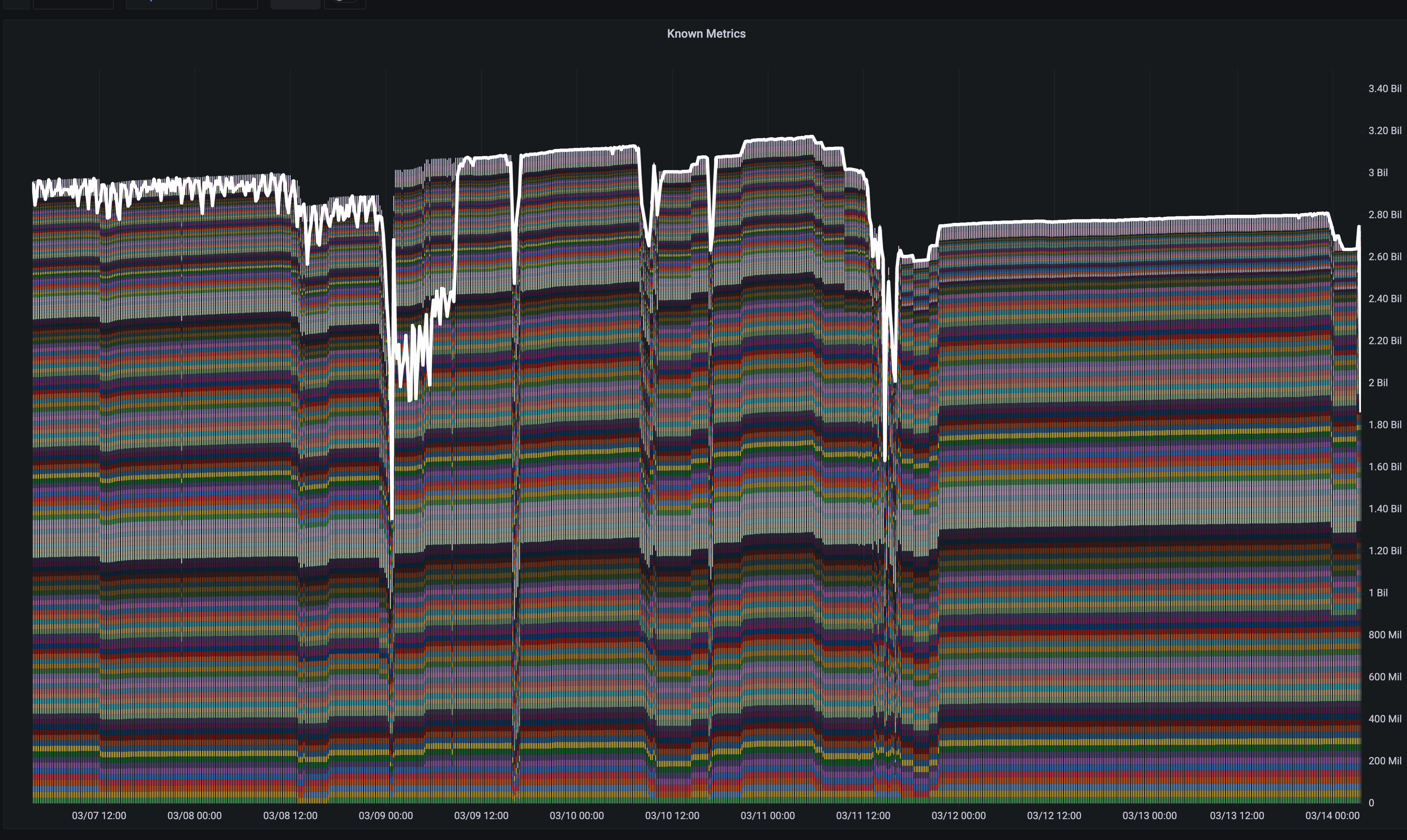
Task: Select the 3 Bil axis value
Action: coord(1378,173)
